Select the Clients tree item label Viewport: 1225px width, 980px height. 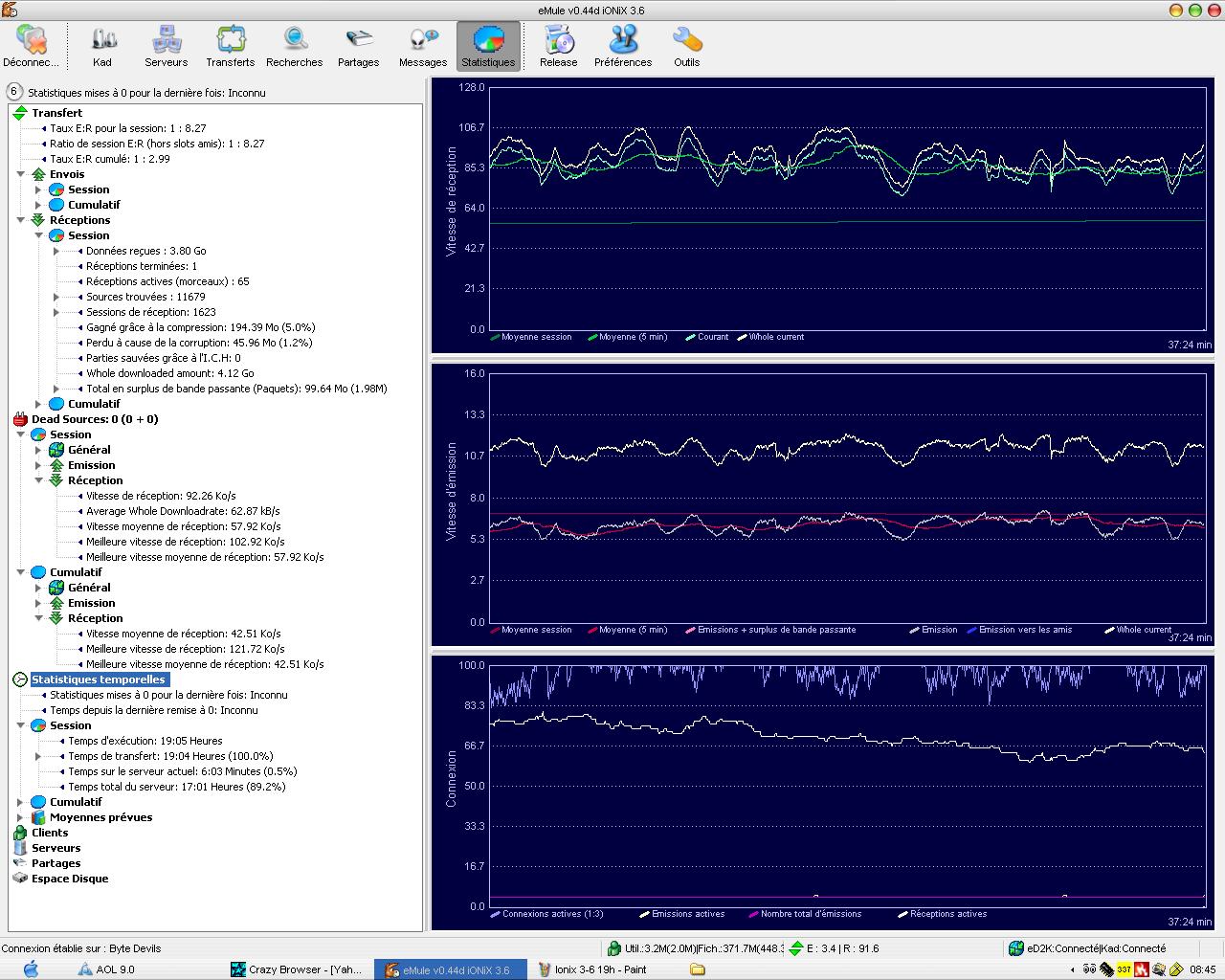point(50,833)
